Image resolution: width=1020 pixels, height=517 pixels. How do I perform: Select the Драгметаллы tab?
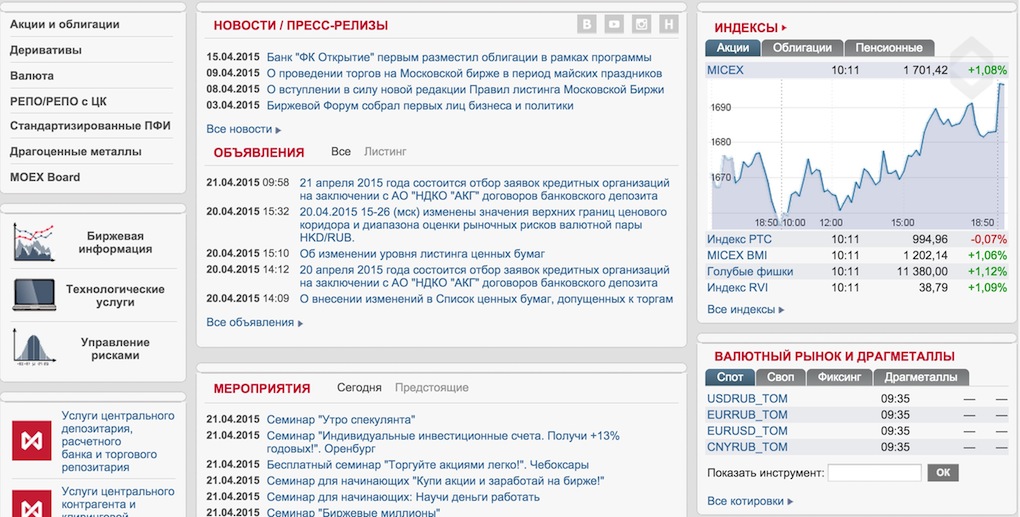pyautogui.click(x=920, y=377)
